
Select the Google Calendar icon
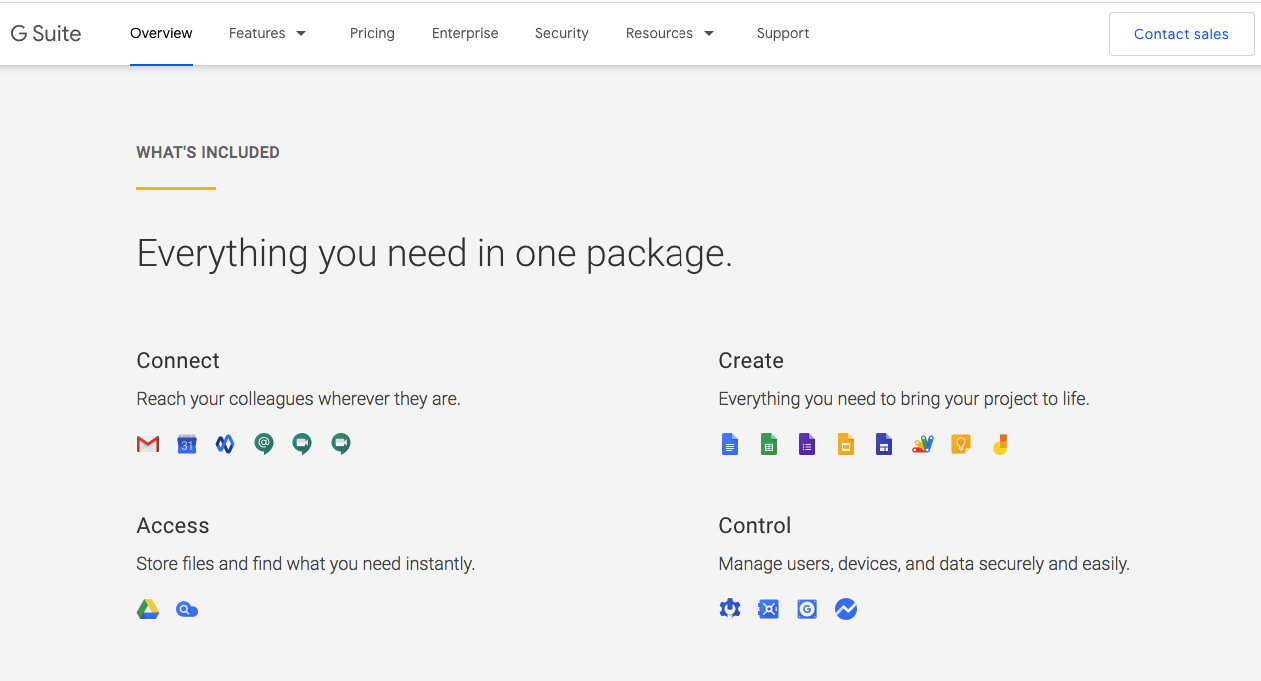[187, 444]
